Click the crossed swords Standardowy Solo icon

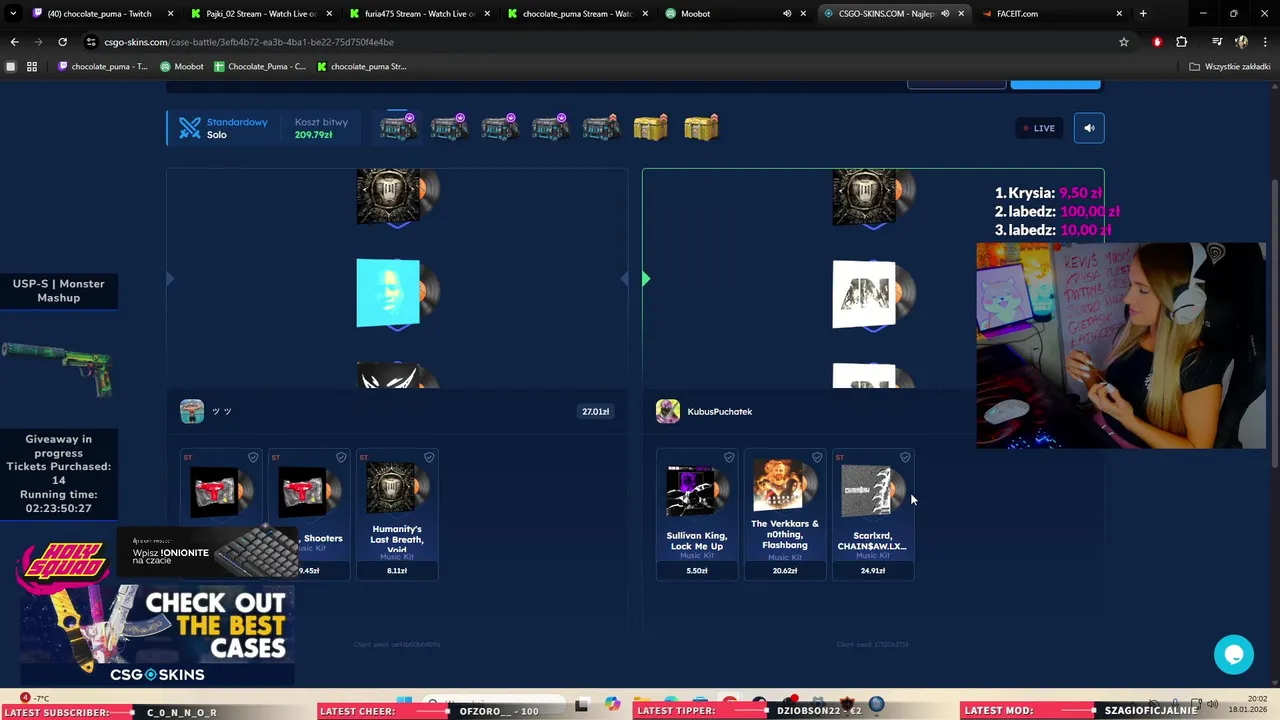point(189,128)
